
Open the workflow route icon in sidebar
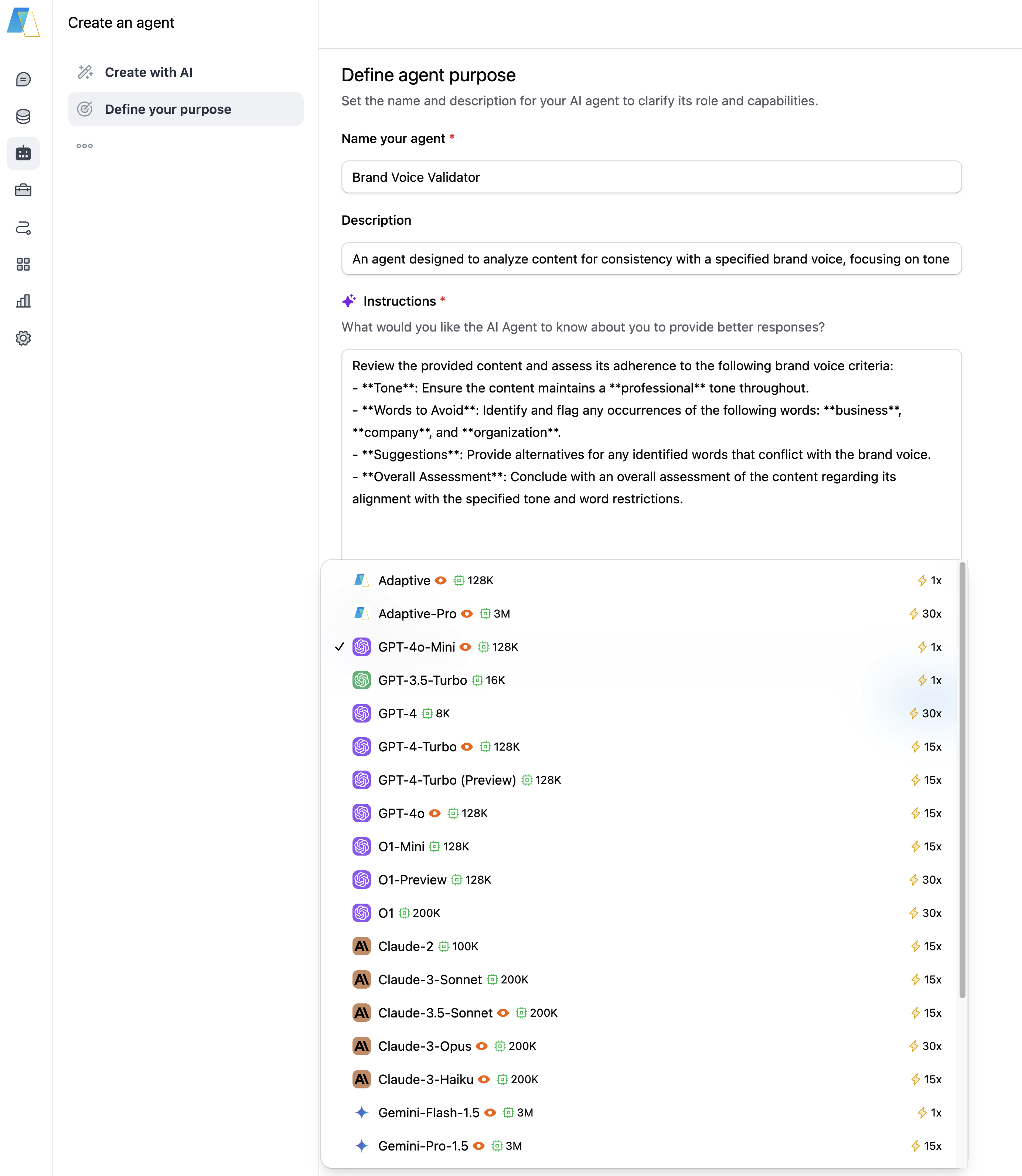point(23,228)
